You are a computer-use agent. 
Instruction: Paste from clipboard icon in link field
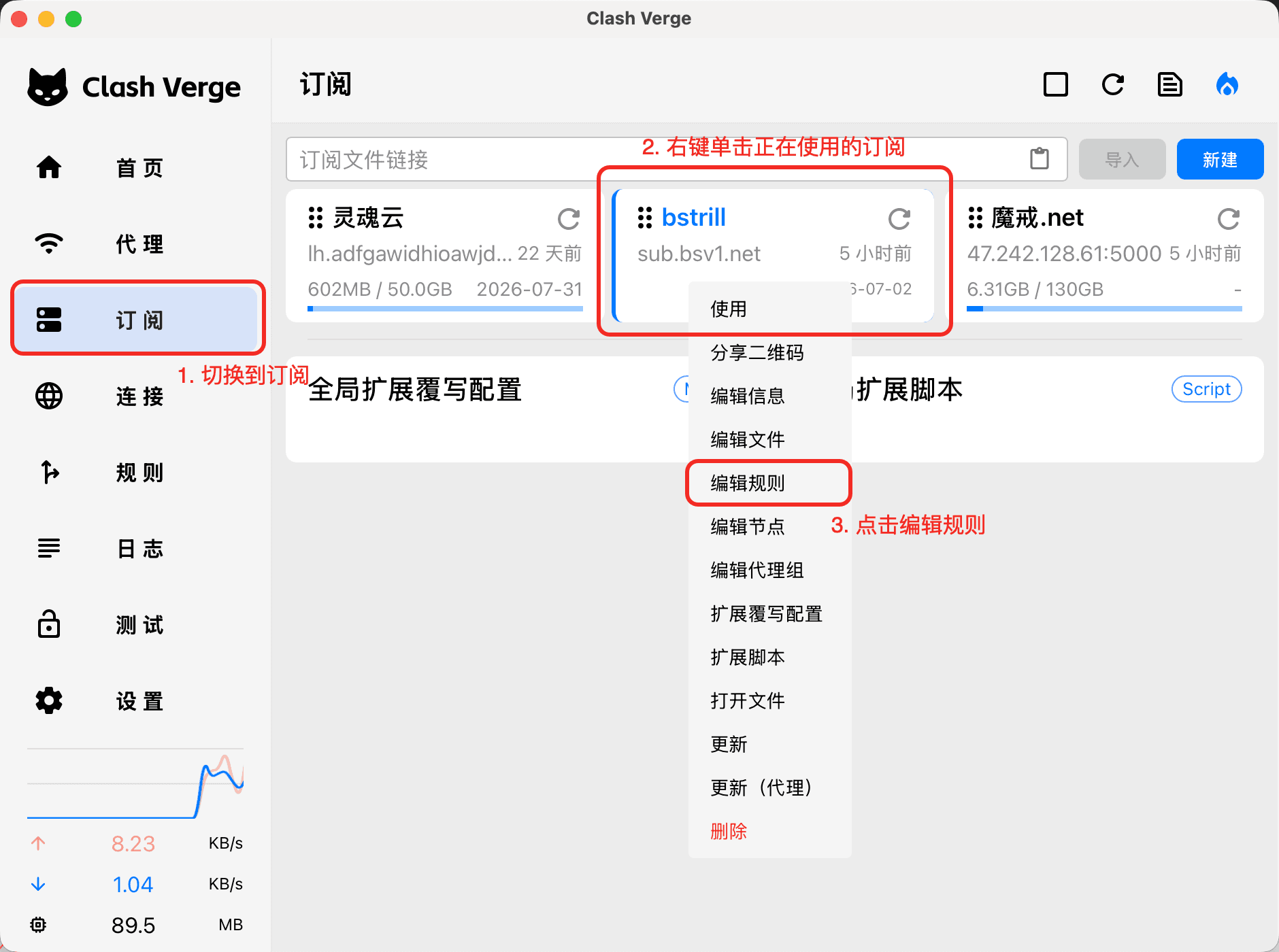point(1040,159)
